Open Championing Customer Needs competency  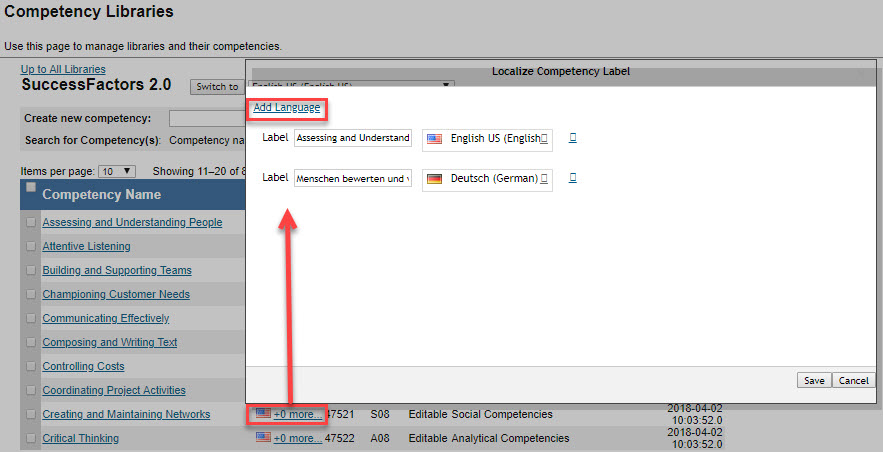(x=116, y=294)
